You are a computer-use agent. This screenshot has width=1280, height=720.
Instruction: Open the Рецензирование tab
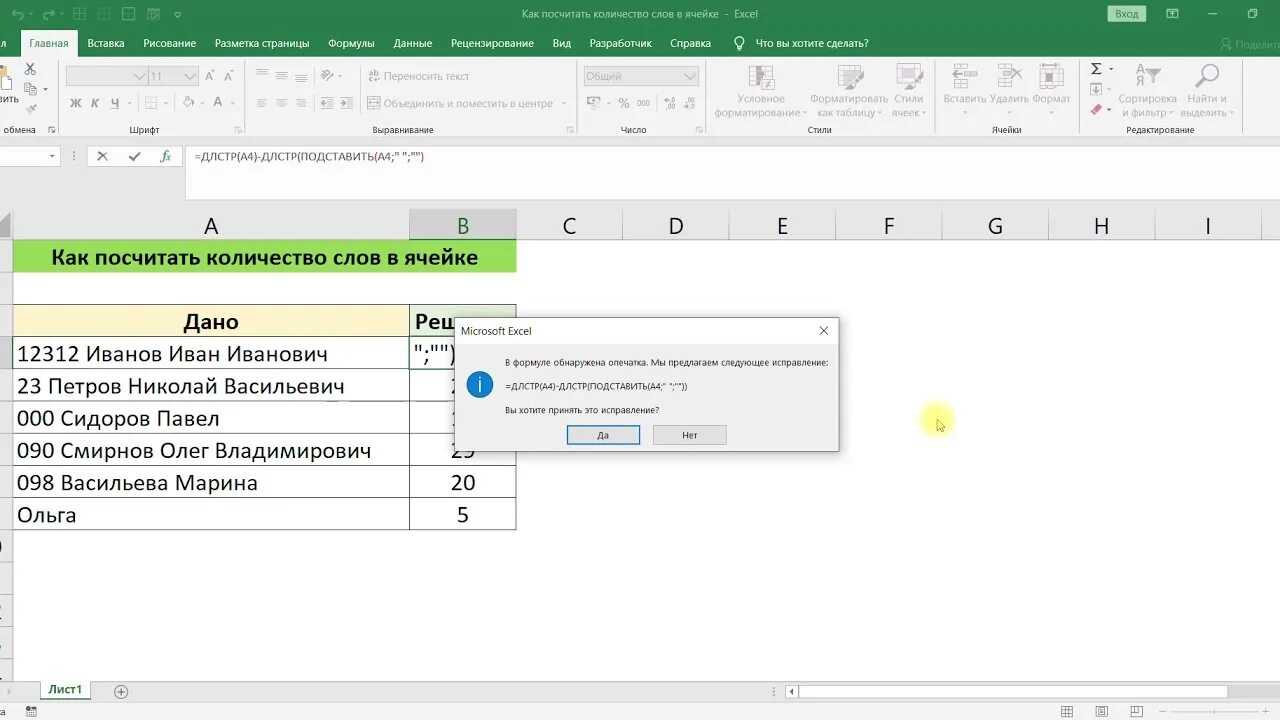pyautogui.click(x=492, y=43)
